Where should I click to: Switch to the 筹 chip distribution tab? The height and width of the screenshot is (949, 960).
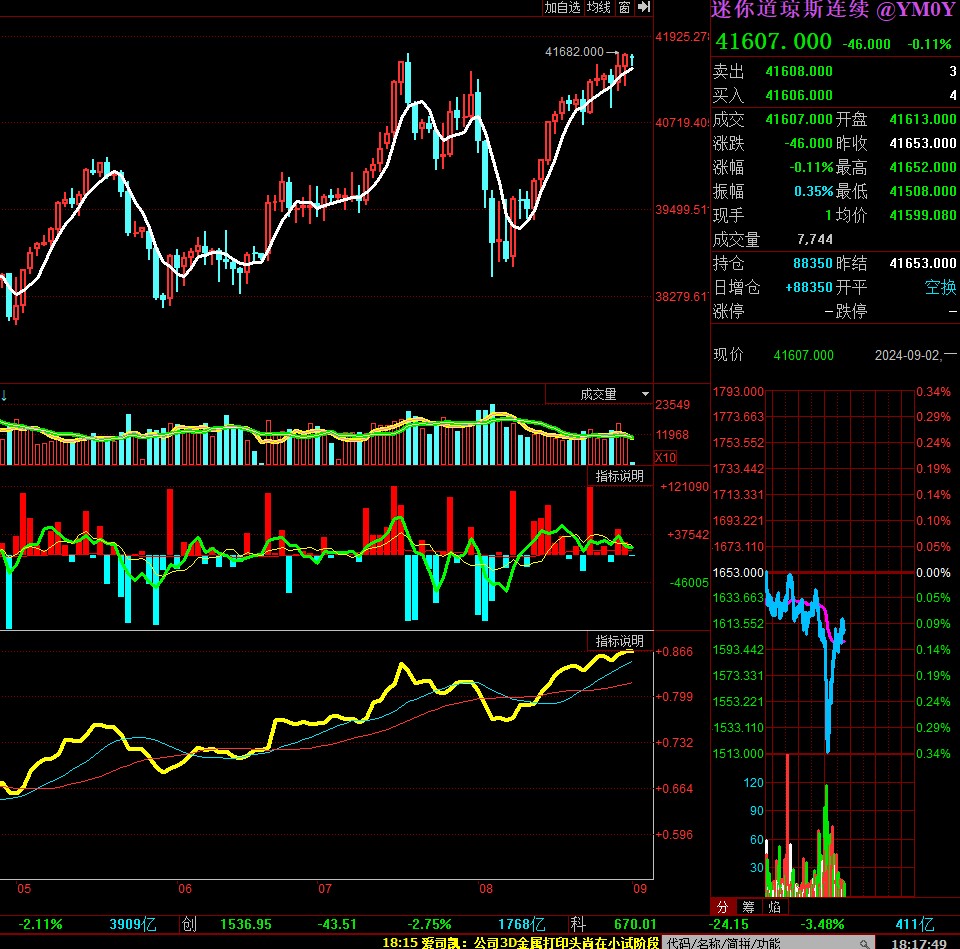point(748,908)
